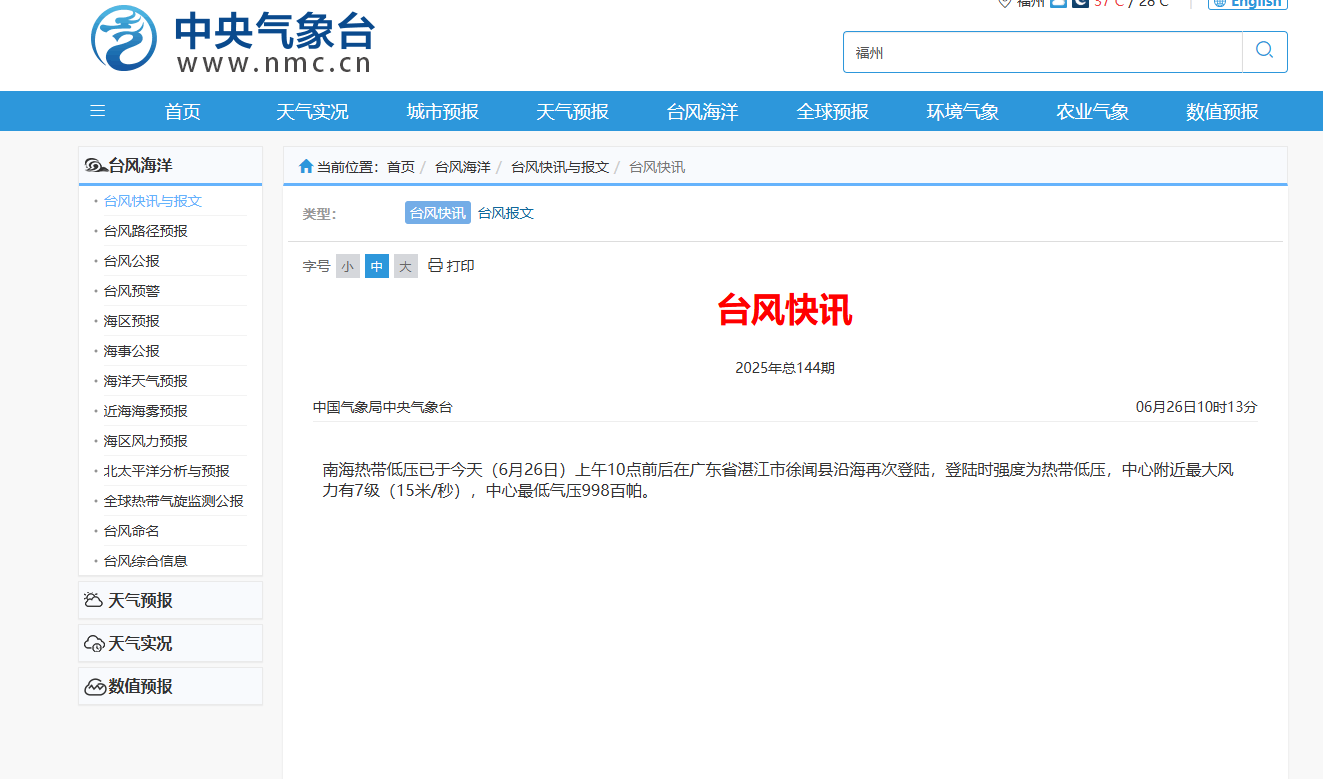Viewport: 1323px width, 779px height.
Task: Set font size to large (大)
Action: pyautogui.click(x=405, y=266)
